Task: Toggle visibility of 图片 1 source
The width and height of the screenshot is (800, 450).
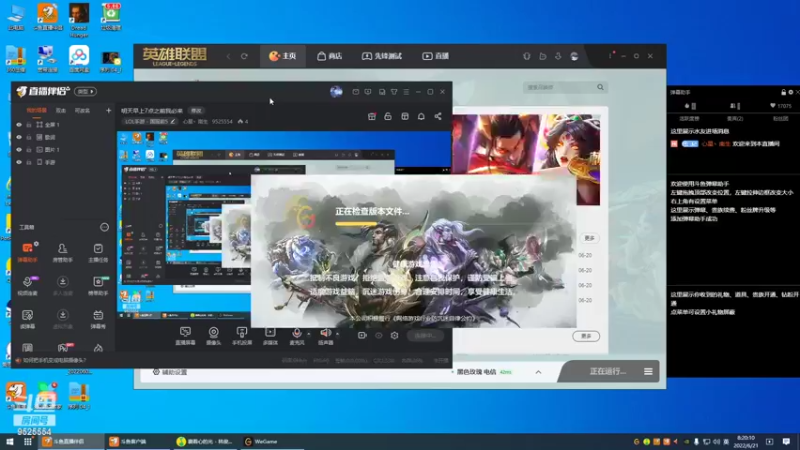Action: click(x=19, y=149)
